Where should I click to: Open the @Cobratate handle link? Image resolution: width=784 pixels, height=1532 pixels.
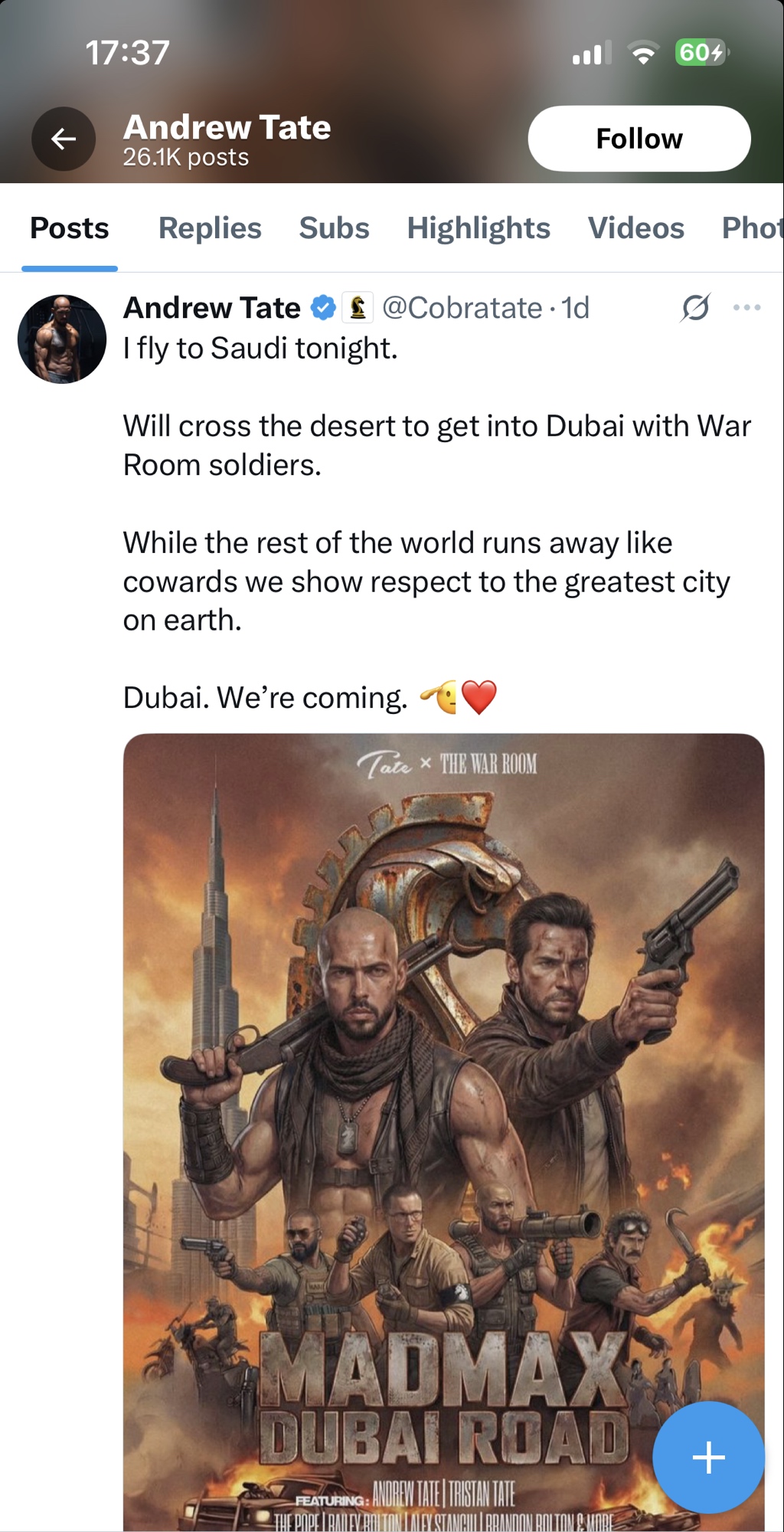(462, 308)
